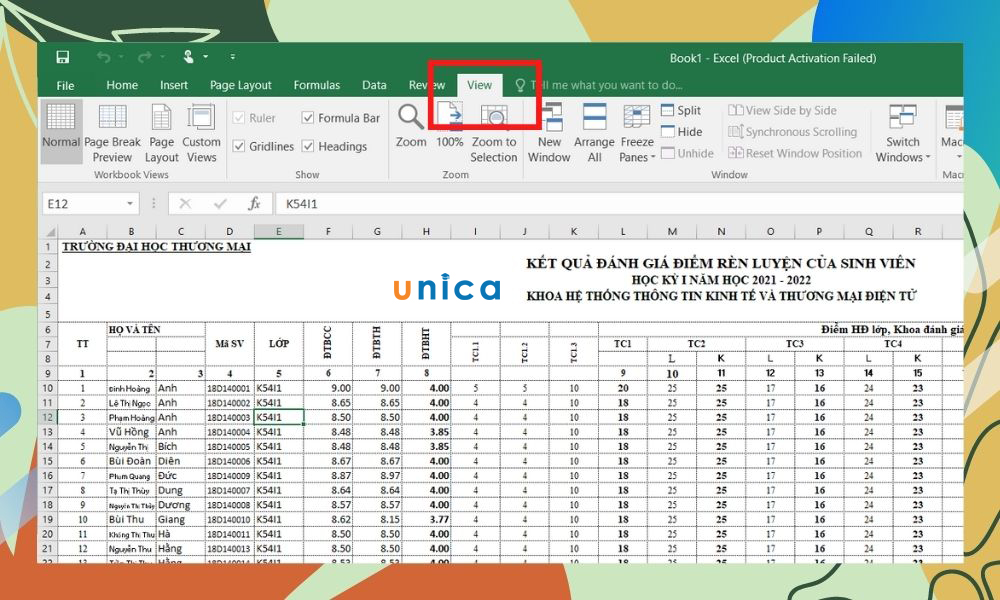Click cell 18D140006
The width and height of the screenshot is (1000, 600).
(x=230, y=462)
